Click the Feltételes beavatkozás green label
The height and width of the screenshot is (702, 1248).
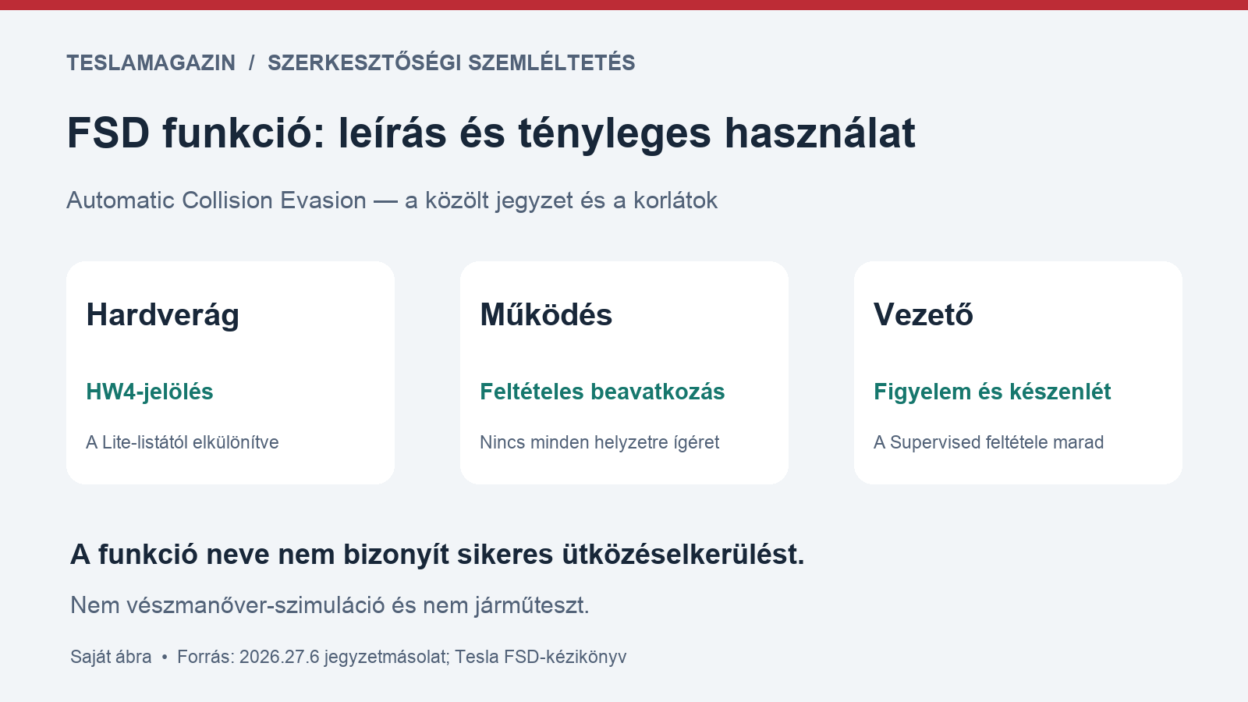[602, 392]
